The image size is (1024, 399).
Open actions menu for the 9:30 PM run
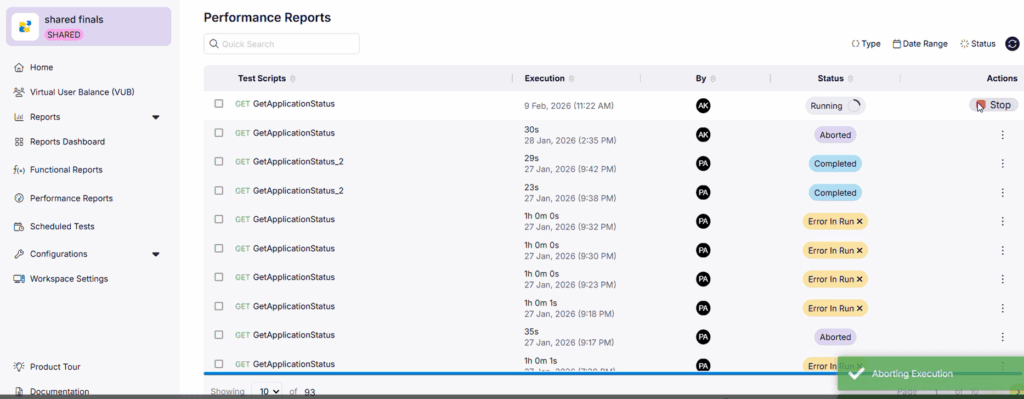click(x=1002, y=250)
